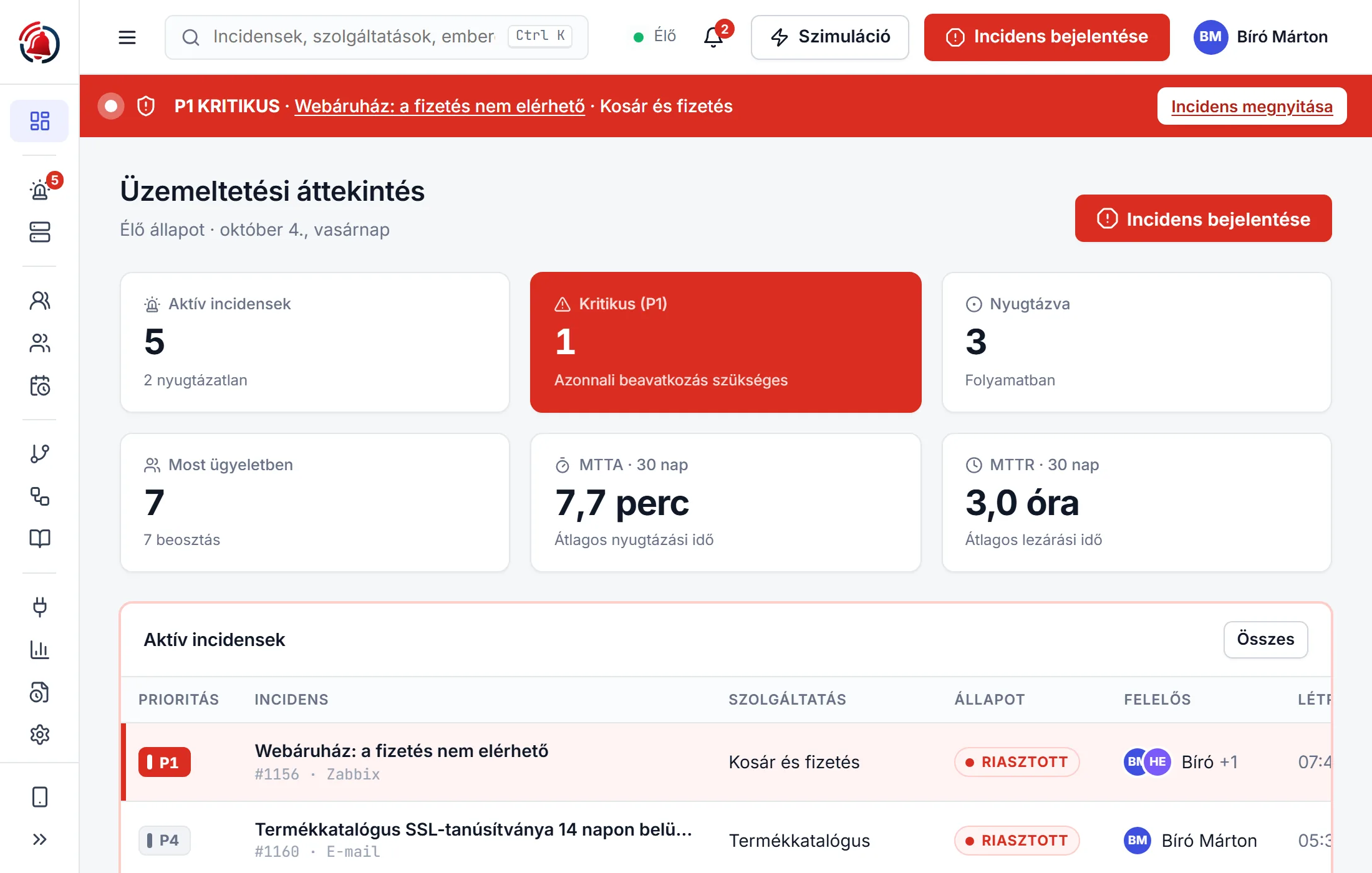Open the Nyugtázva stat card
The image size is (1372, 873).
(1137, 342)
